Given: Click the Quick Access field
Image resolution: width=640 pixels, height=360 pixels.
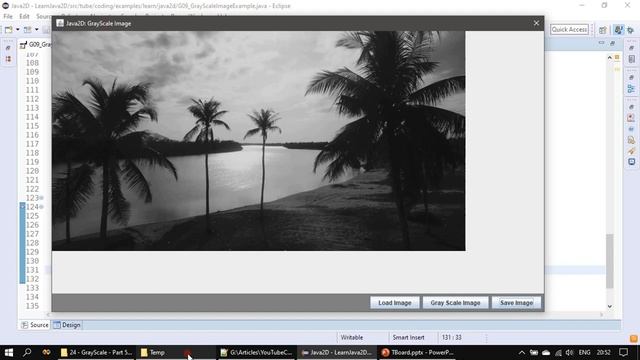Looking at the screenshot, I should 569,29.
